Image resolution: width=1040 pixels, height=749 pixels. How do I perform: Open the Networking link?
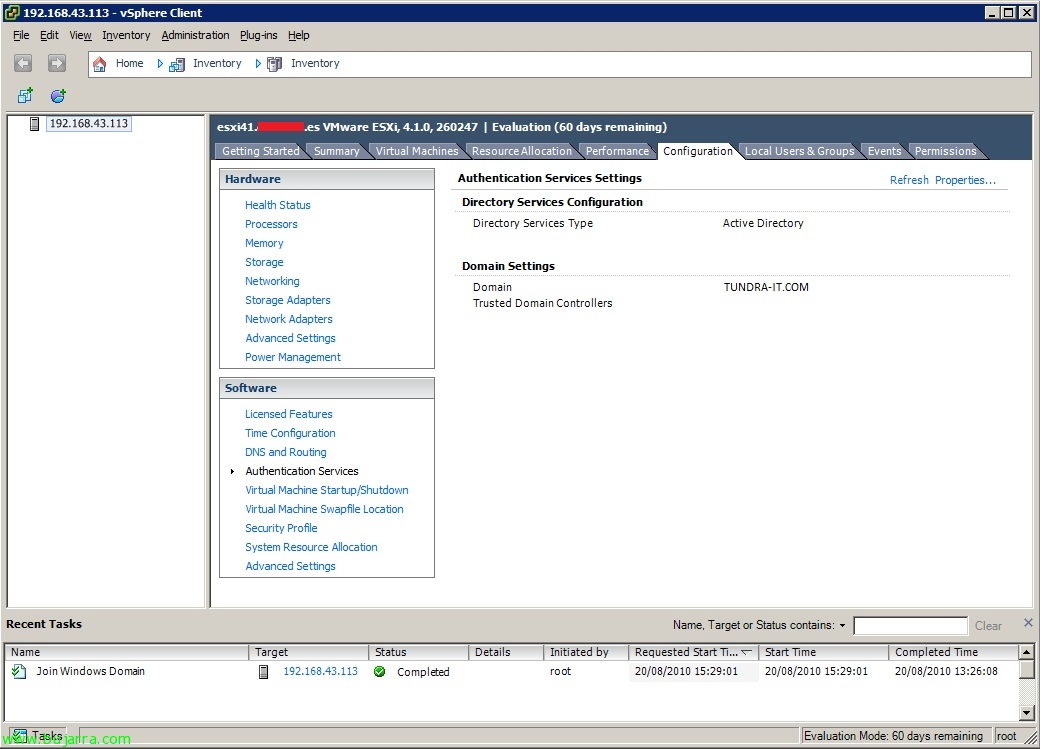coord(272,281)
